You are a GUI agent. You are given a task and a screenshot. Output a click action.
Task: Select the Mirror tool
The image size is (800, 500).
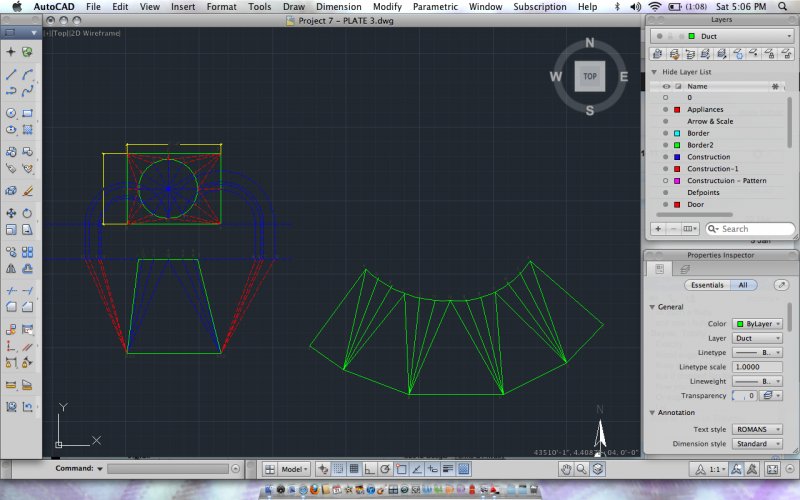11,268
